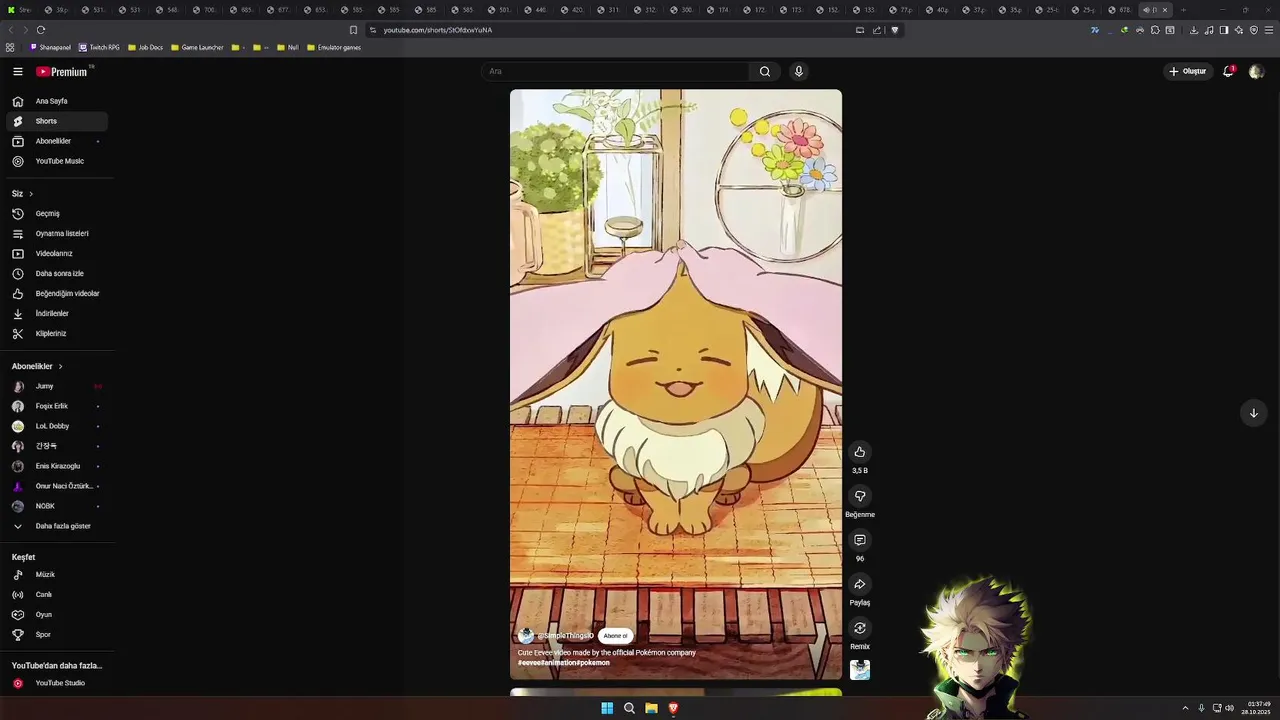The image size is (1280, 720).
Task: Open Videolarınız in sidebar
Action: point(57,253)
